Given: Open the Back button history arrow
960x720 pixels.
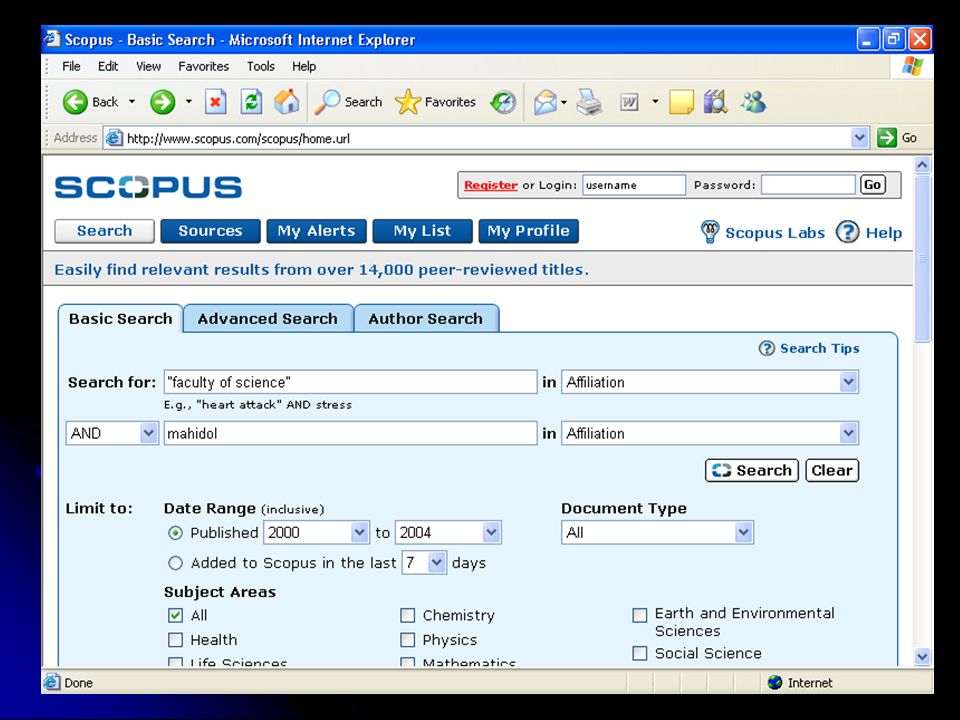Looking at the screenshot, I should [132, 102].
